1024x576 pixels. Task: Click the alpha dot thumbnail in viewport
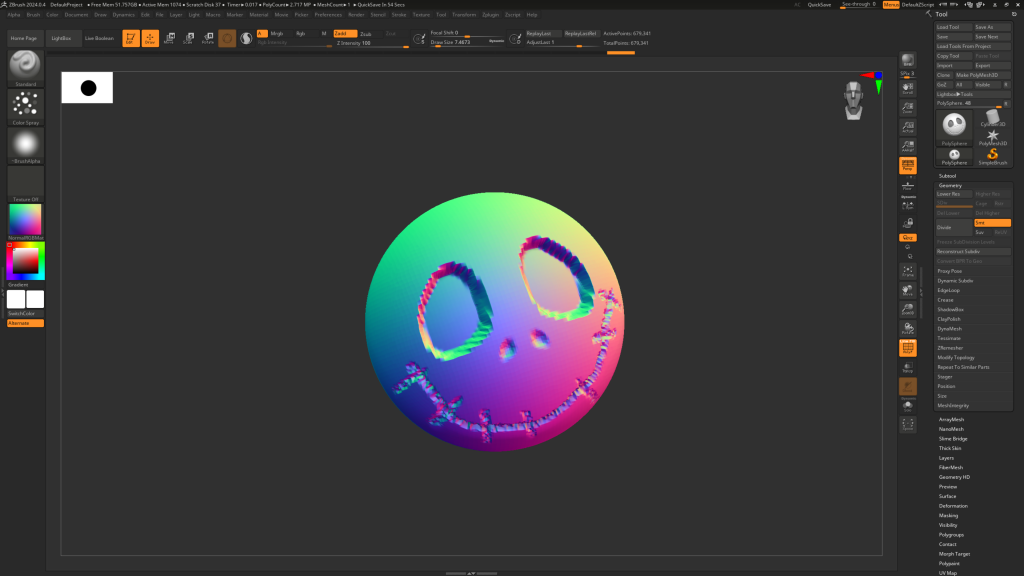pyautogui.click(x=87, y=88)
